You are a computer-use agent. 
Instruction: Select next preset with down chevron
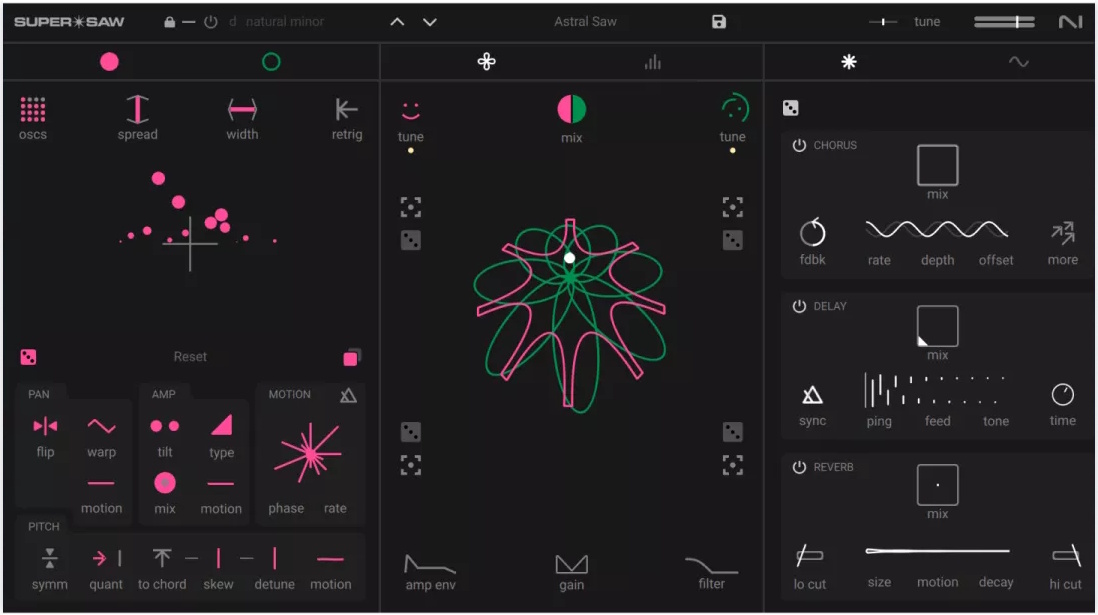pyautogui.click(x=430, y=22)
